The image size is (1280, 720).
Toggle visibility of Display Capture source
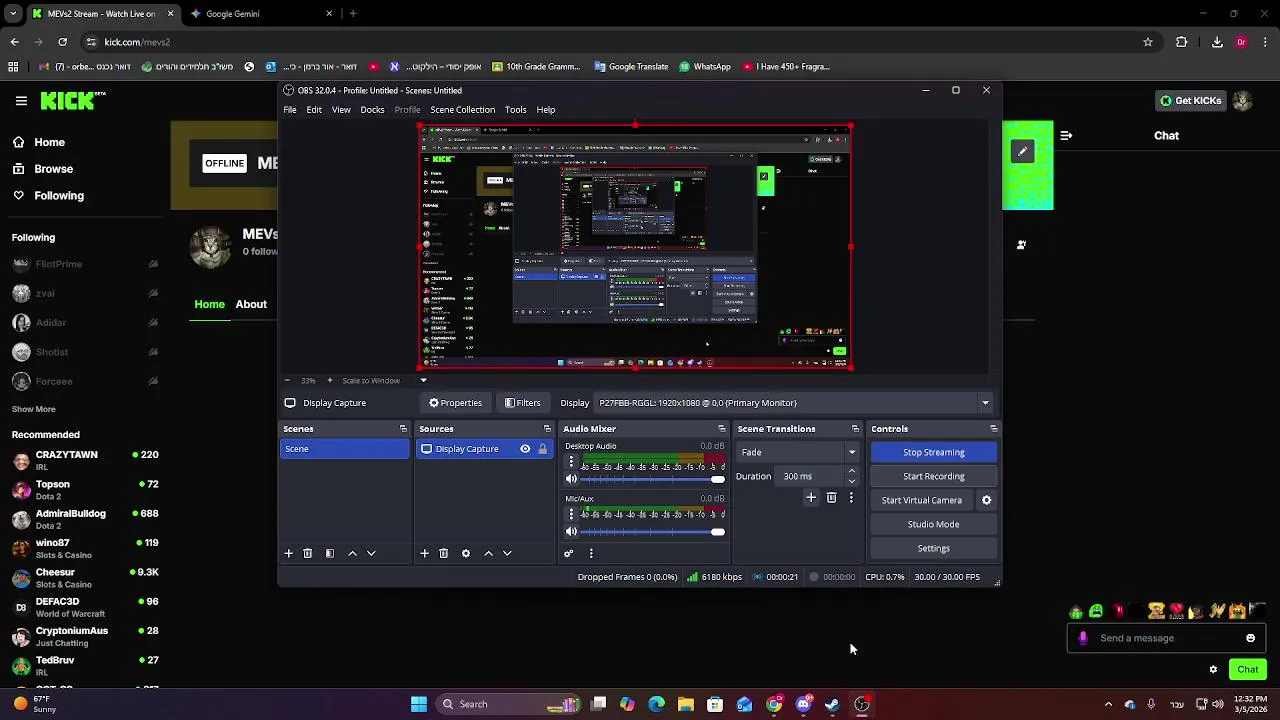(525, 449)
